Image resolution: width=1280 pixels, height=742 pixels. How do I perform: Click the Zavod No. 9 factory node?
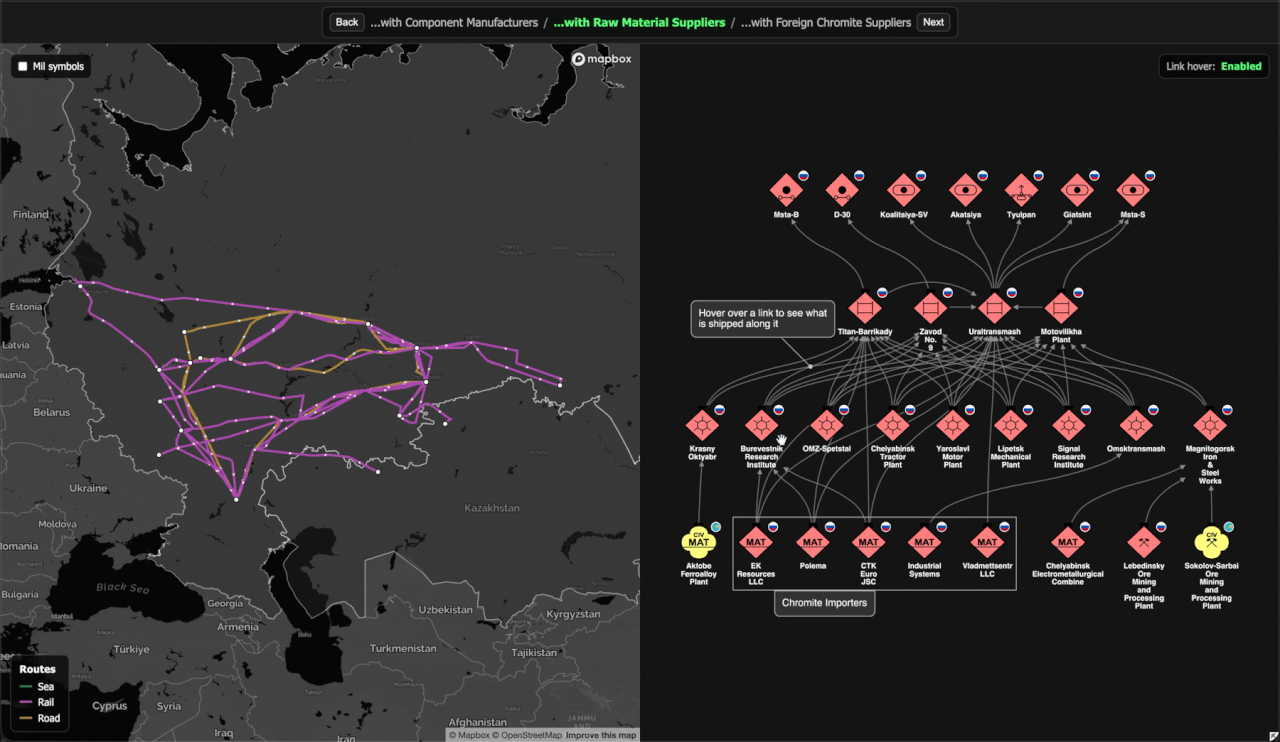[930, 307]
